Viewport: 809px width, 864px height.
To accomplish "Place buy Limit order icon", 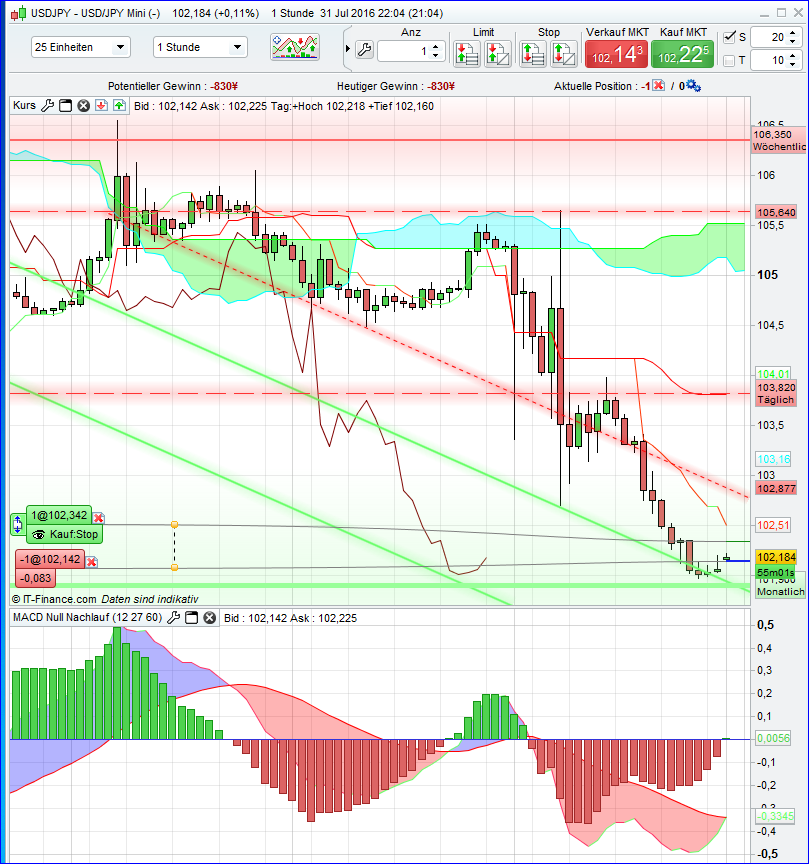I will (x=466, y=54).
